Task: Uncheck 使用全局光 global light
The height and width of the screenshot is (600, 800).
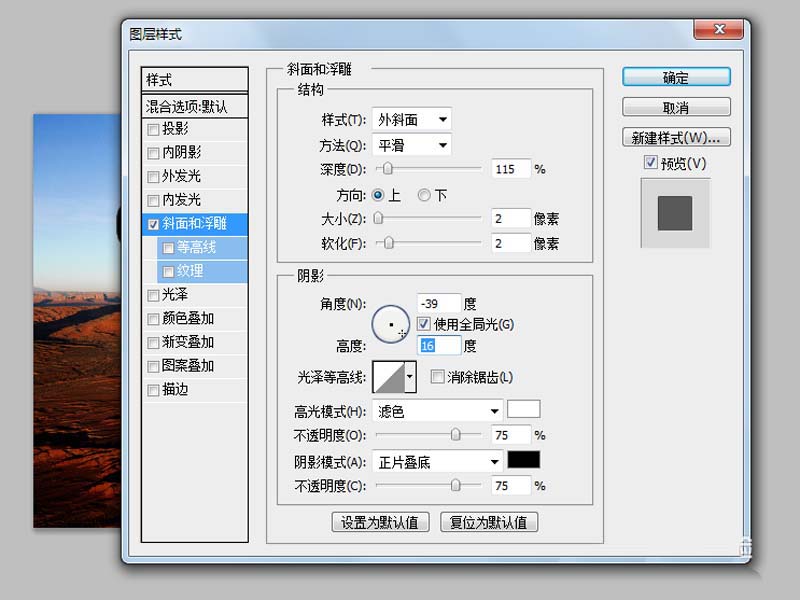Action: (x=423, y=323)
